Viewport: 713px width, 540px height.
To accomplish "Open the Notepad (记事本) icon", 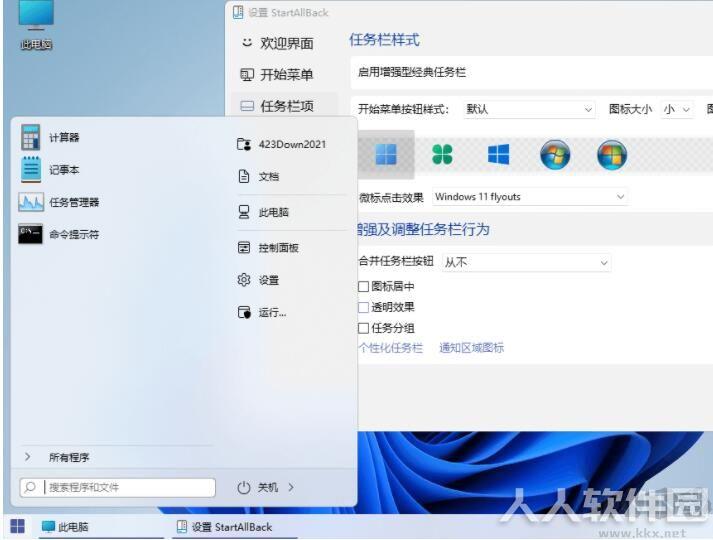I will pos(31,170).
